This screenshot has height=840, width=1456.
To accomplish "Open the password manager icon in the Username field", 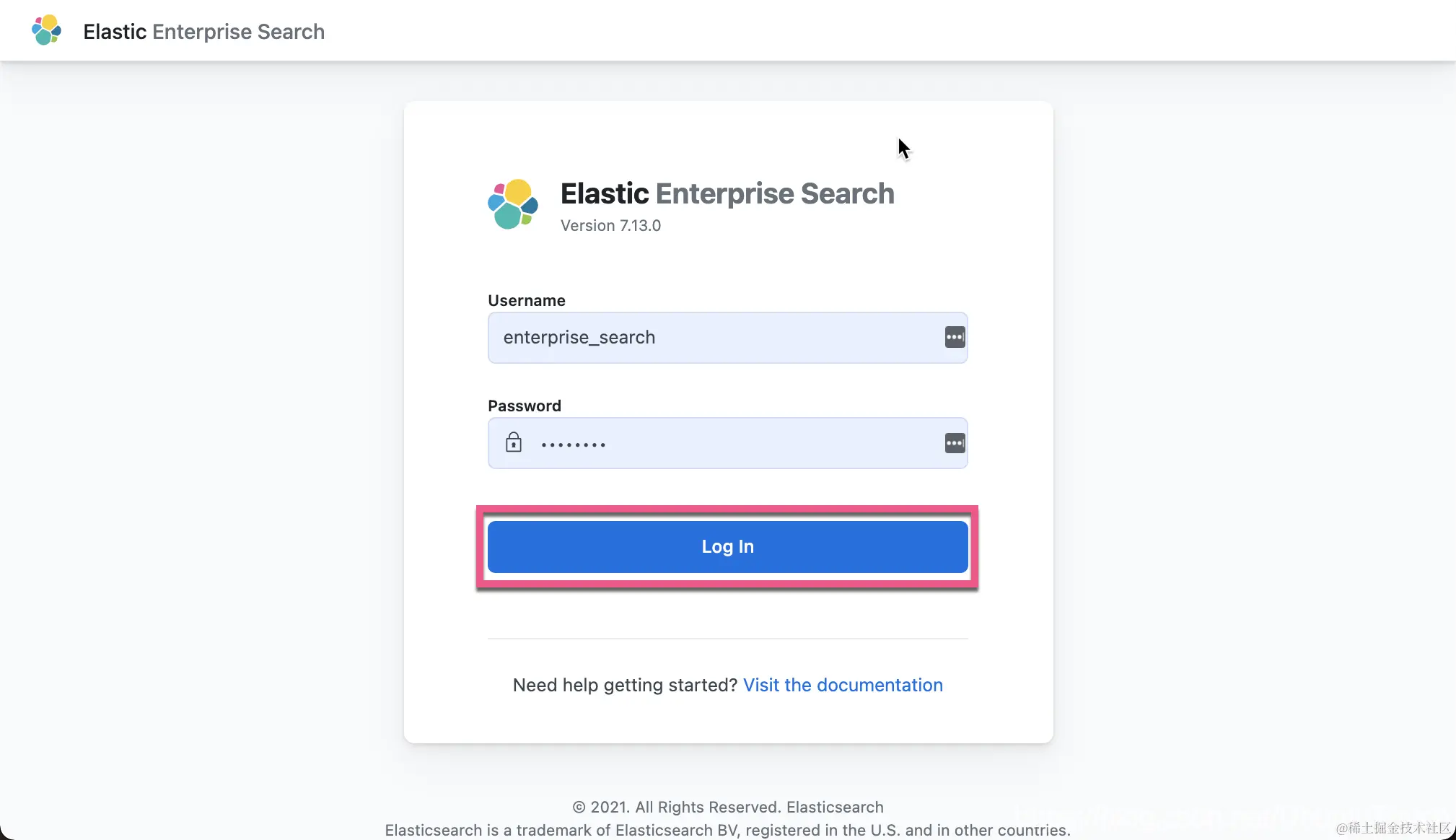I will click(x=955, y=337).
